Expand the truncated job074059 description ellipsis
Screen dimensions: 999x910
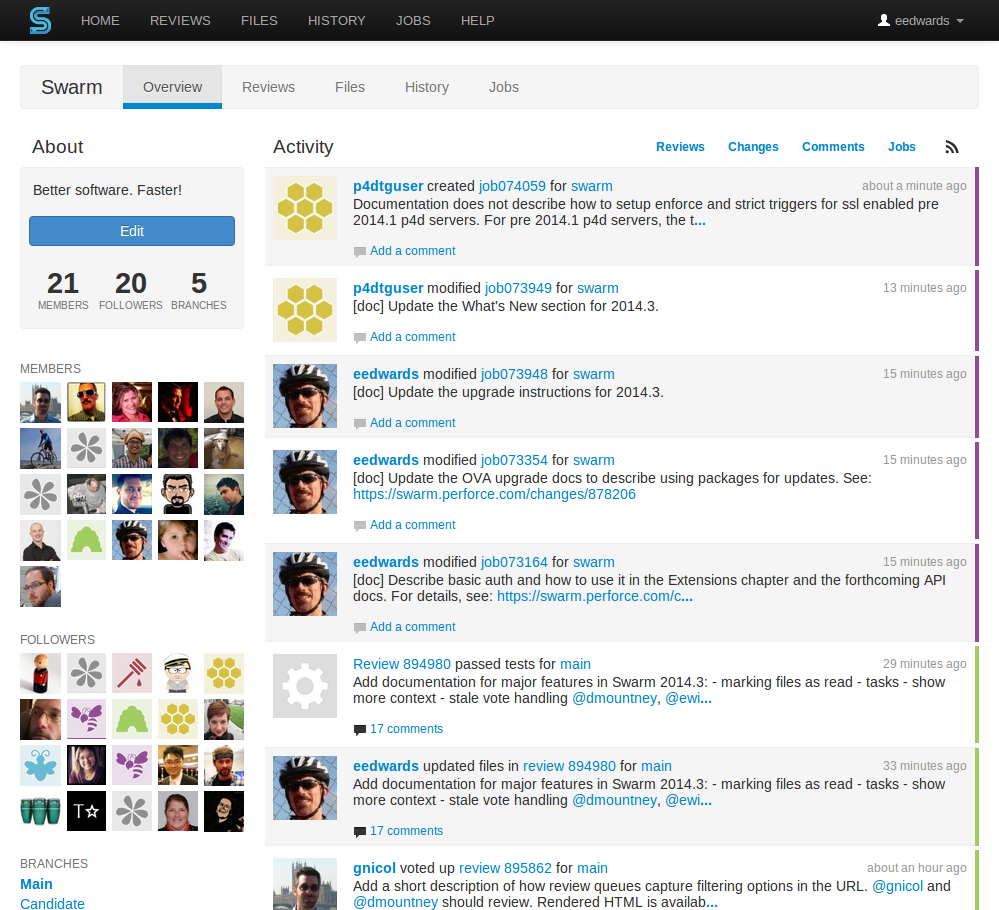coord(700,220)
